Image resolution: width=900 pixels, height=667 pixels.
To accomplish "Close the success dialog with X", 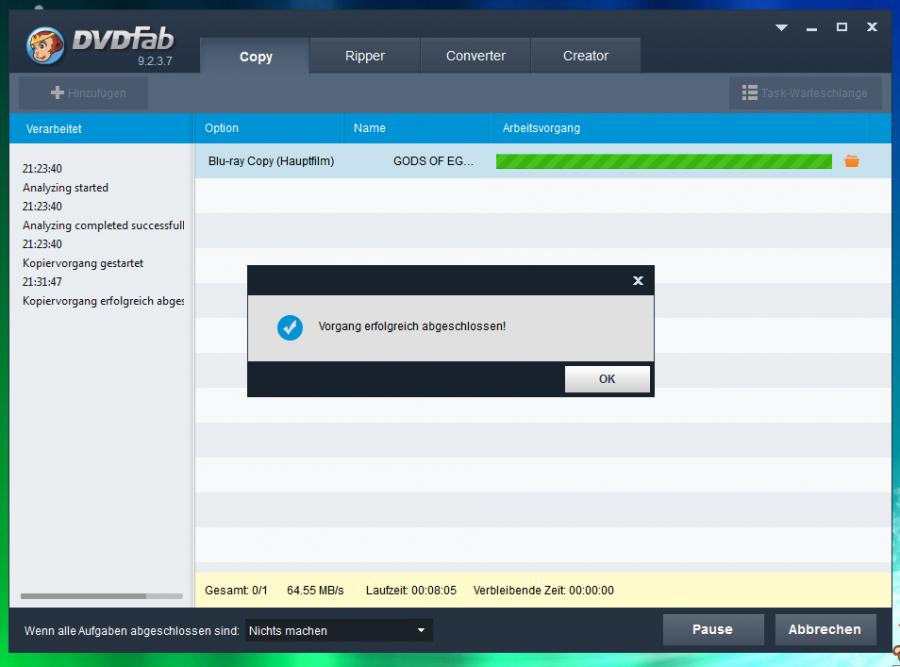I will point(638,281).
